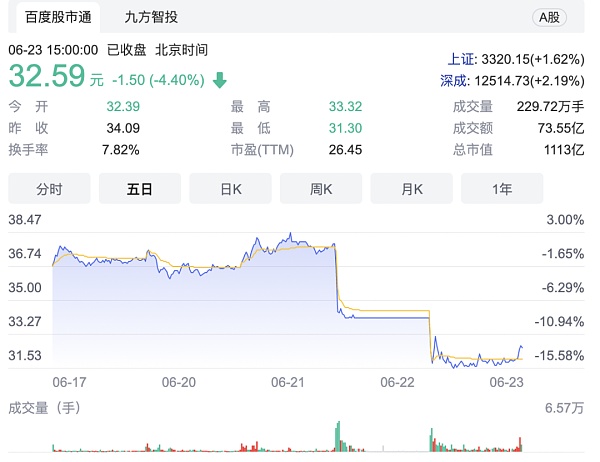Click the 32.59 current price
The image size is (600, 462).
[47, 75]
